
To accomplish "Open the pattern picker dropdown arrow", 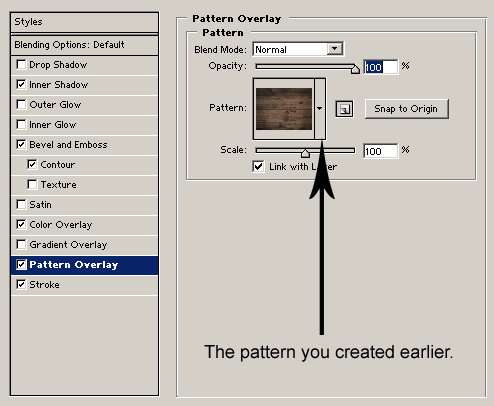I will click(x=320, y=108).
